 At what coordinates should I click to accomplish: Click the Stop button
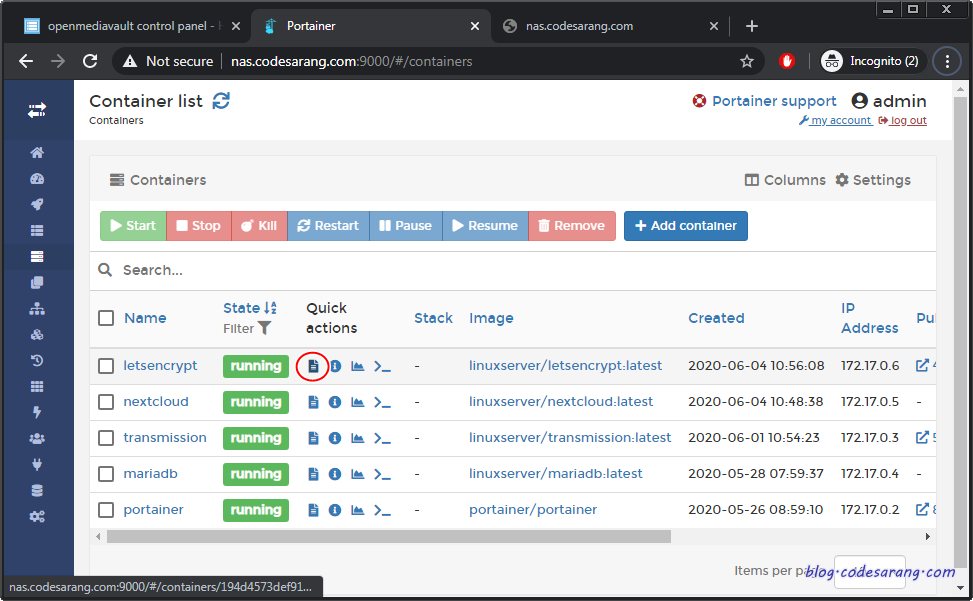coord(199,226)
